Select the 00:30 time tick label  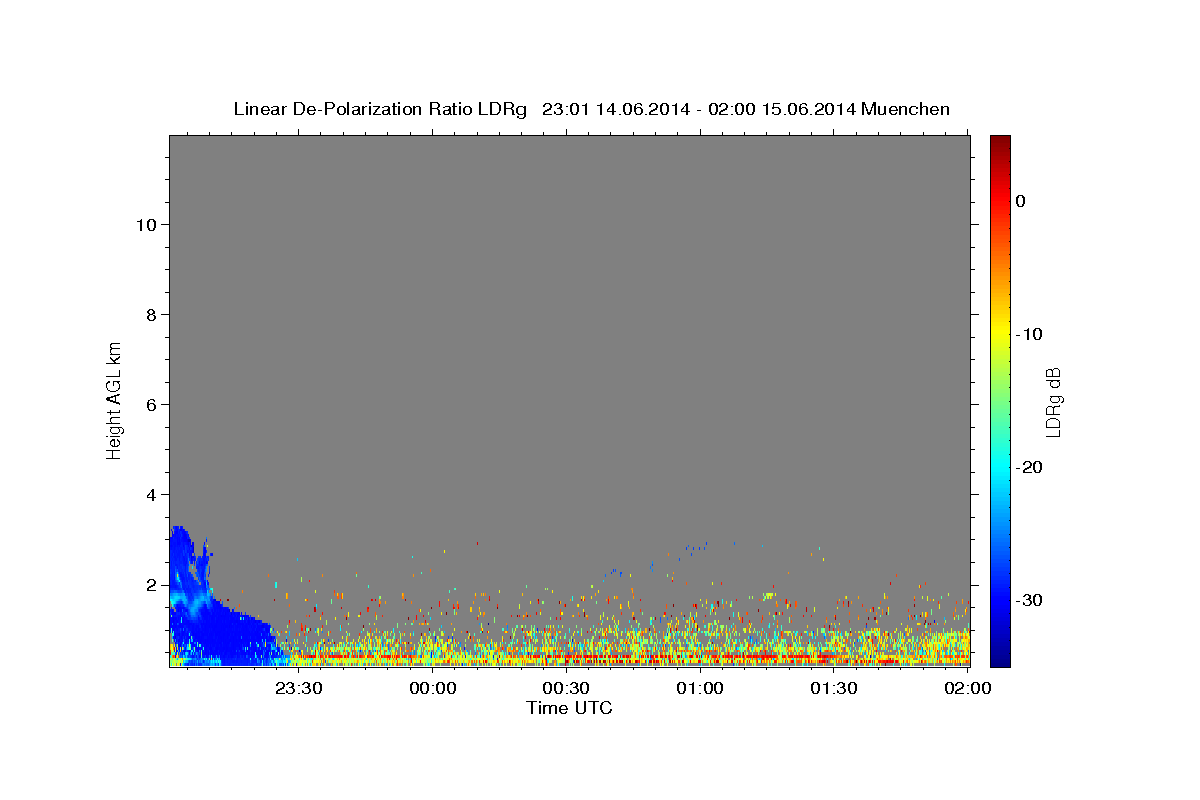pyautogui.click(x=566, y=689)
